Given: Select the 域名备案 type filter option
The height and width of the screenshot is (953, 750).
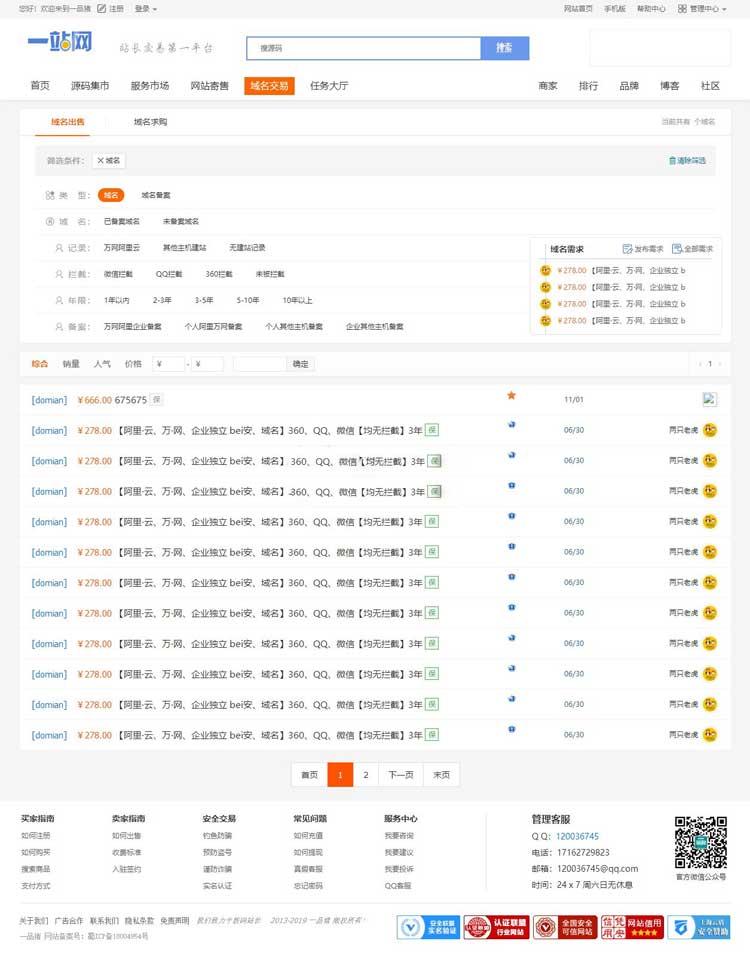Looking at the screenshot, I should pos(155,195).
